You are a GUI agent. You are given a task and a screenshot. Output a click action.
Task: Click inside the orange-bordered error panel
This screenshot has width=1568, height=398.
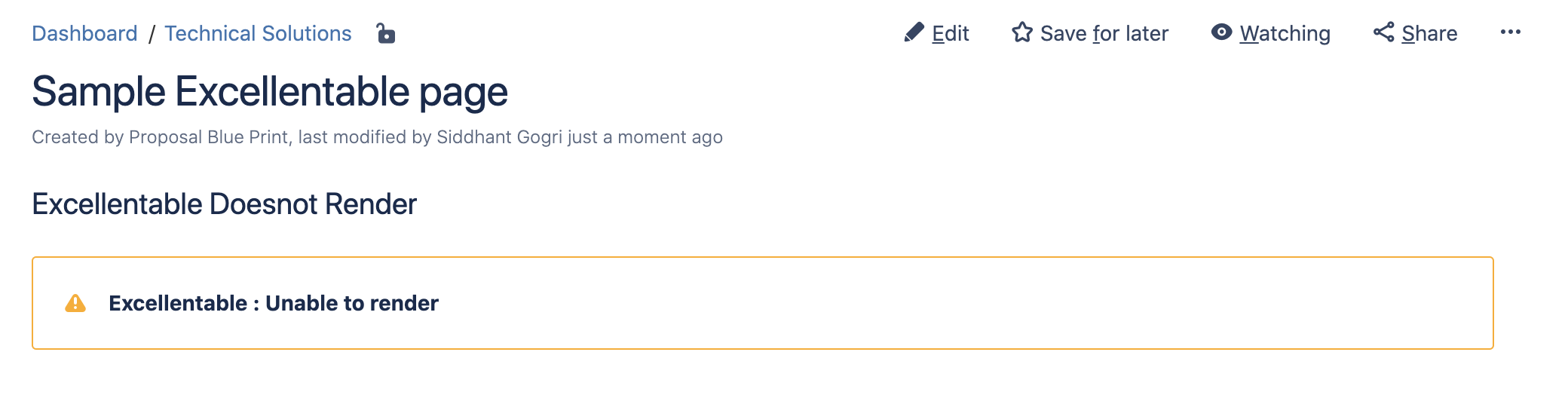click(763, 303)
